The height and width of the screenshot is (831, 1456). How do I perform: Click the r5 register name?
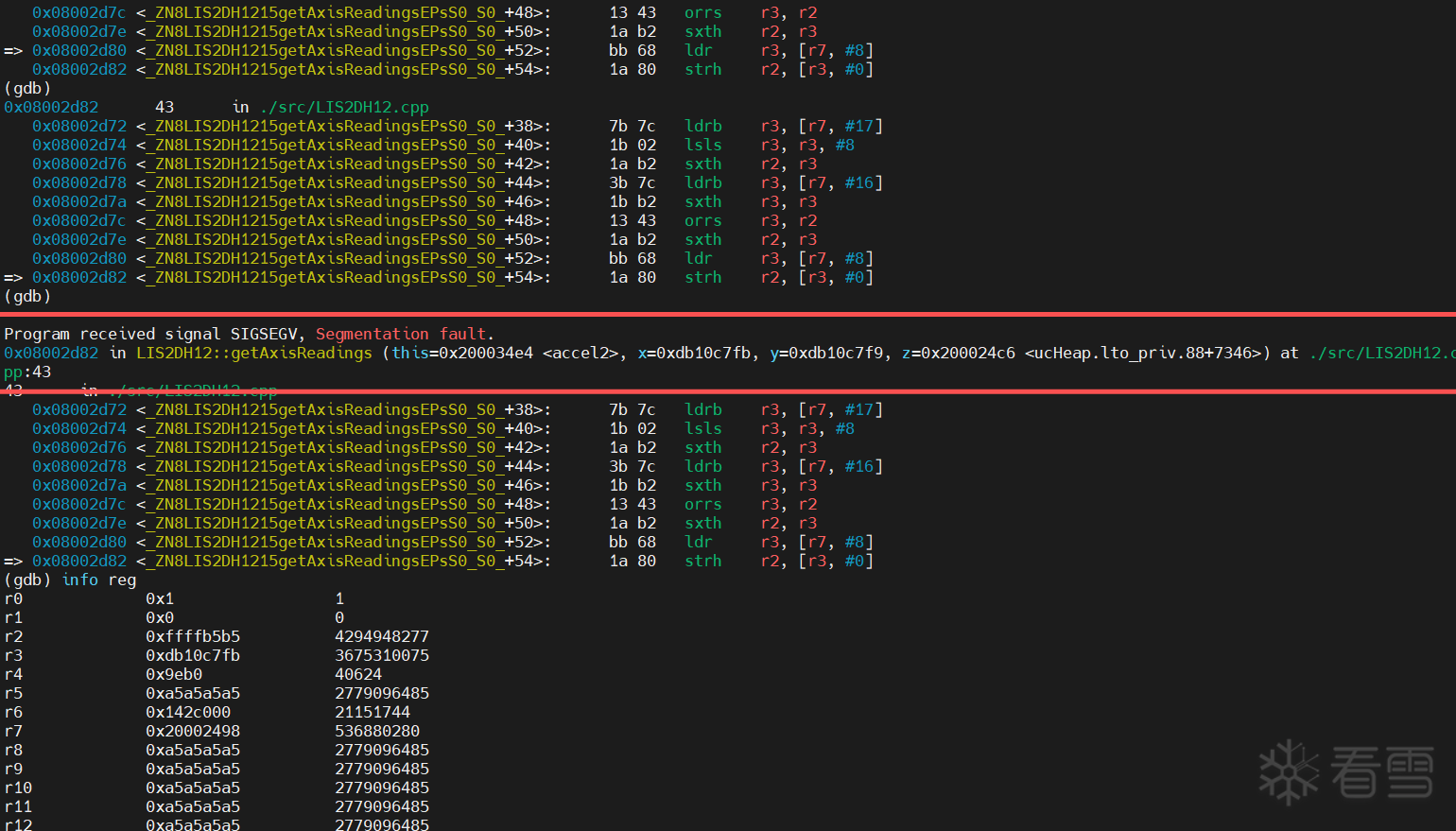[13, 693]
